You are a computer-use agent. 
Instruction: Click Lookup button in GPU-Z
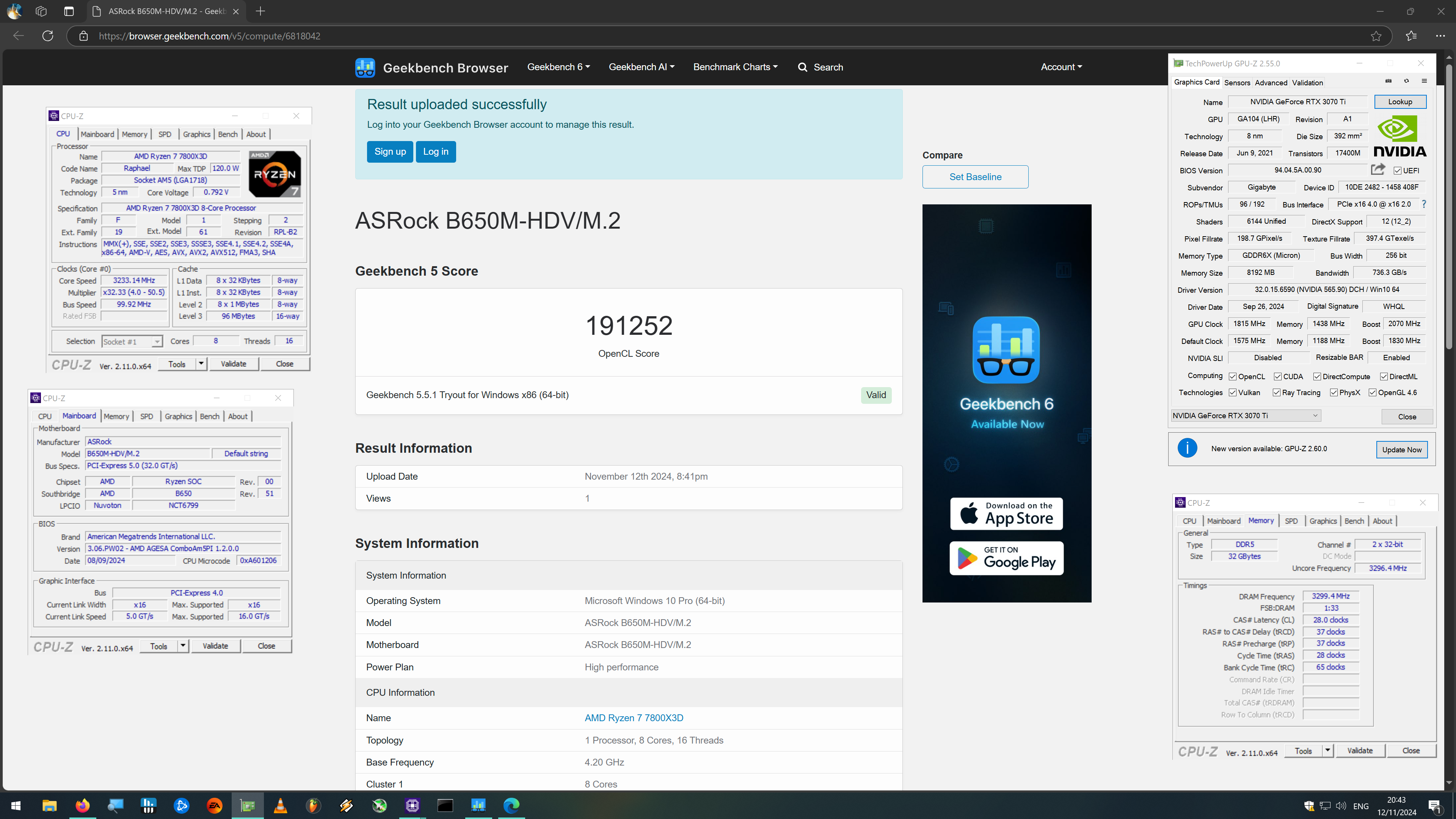pyautogui.click(x=1400, y=102)
